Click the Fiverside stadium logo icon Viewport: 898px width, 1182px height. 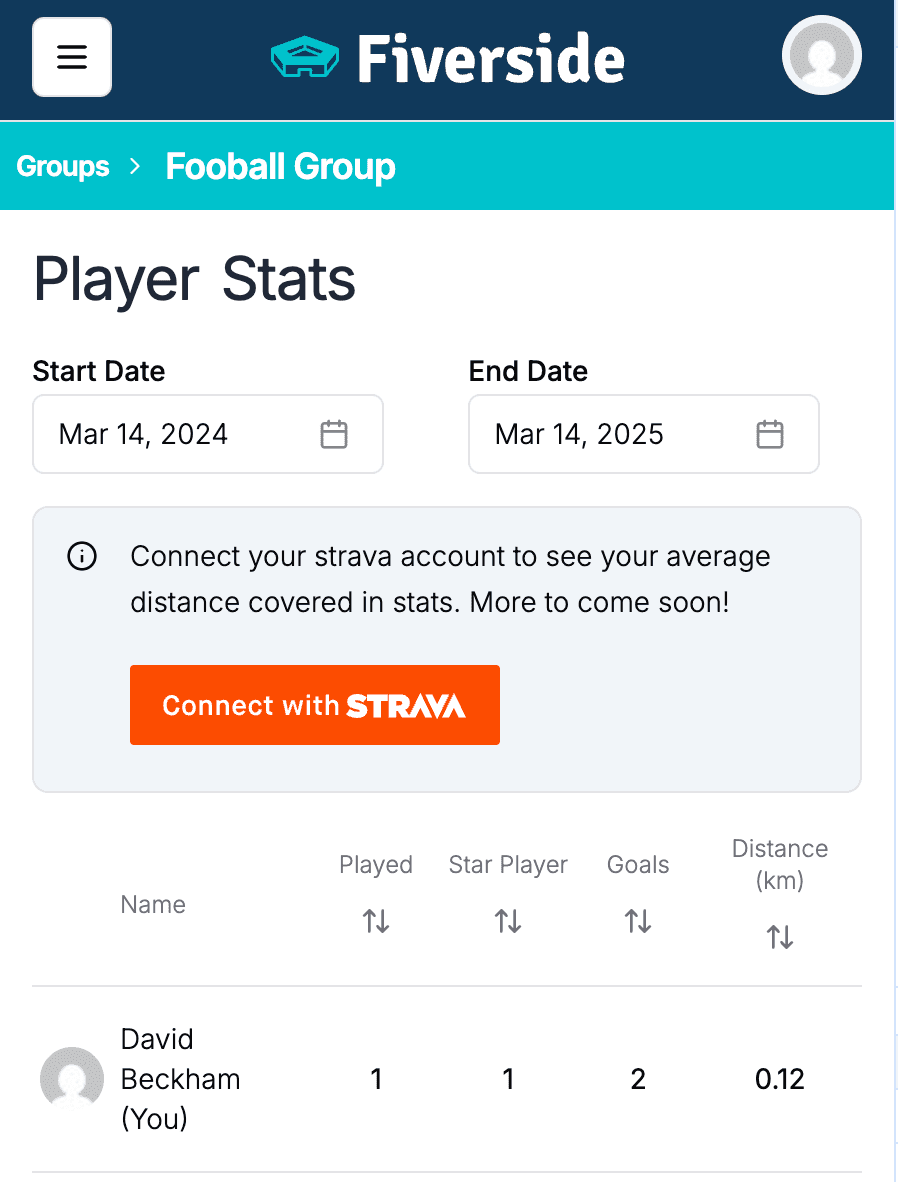[x=305, y=58]
